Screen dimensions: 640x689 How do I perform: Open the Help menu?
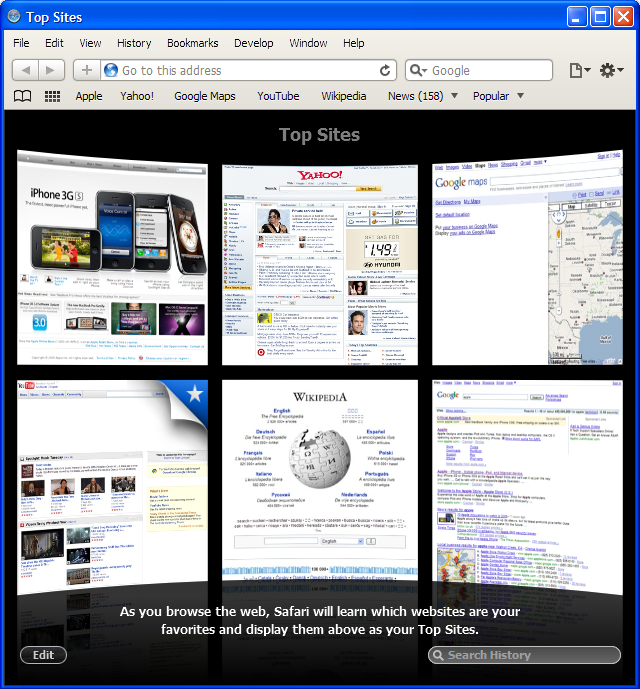coord(353,43)
